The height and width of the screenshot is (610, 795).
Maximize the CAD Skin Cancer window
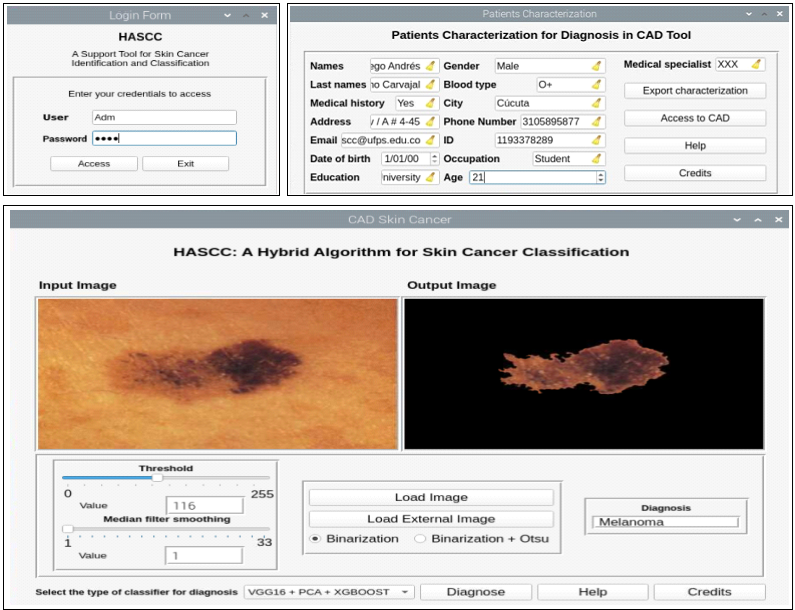(758, 220)
